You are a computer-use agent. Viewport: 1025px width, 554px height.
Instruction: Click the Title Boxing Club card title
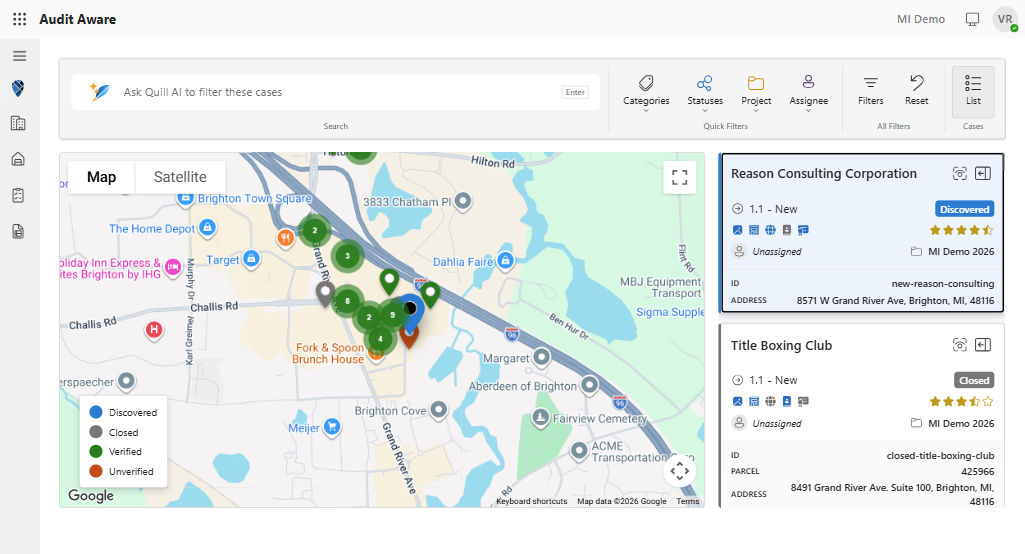point(781,345)
